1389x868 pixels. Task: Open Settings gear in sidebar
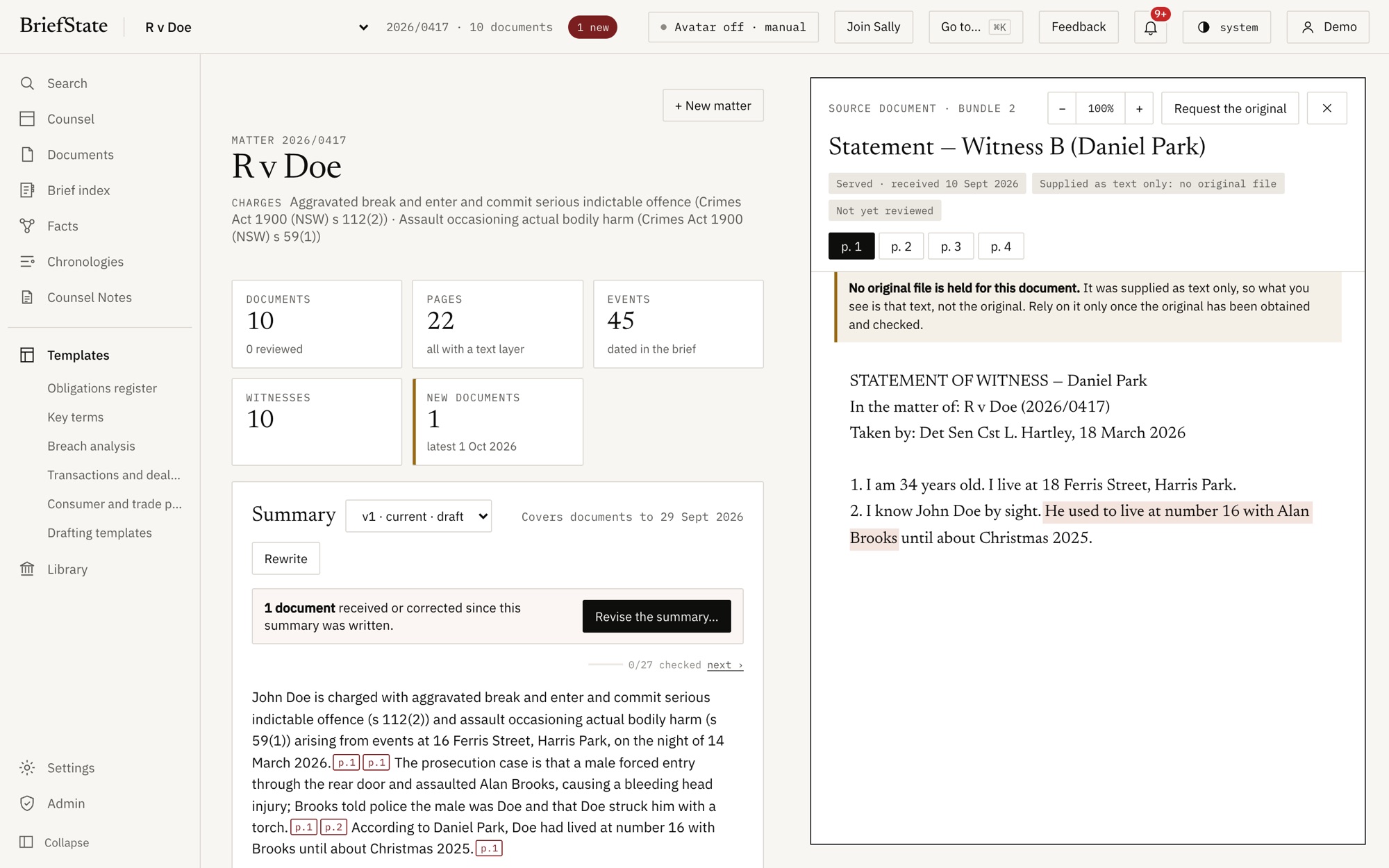point(27,768)
